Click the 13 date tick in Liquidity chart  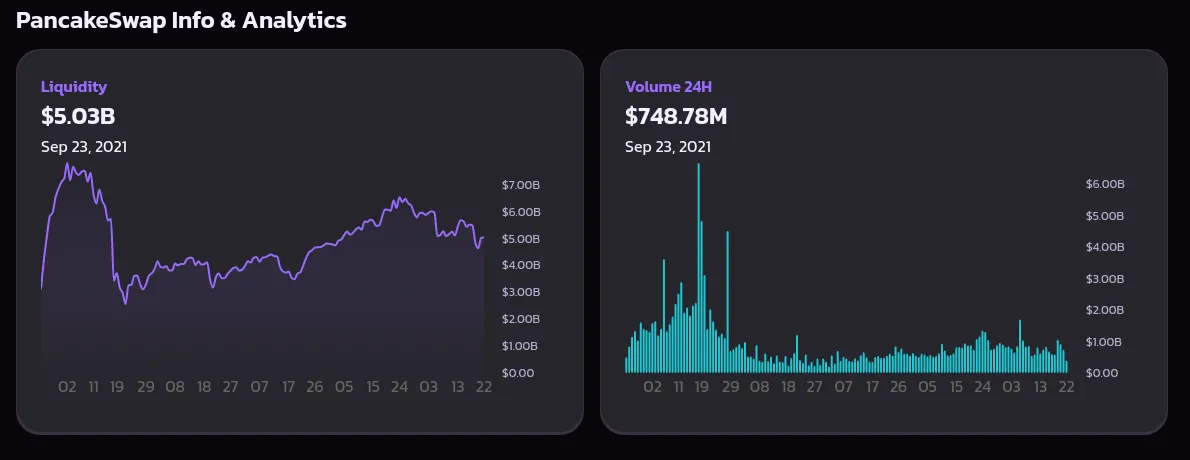click(x=458, y=386)
